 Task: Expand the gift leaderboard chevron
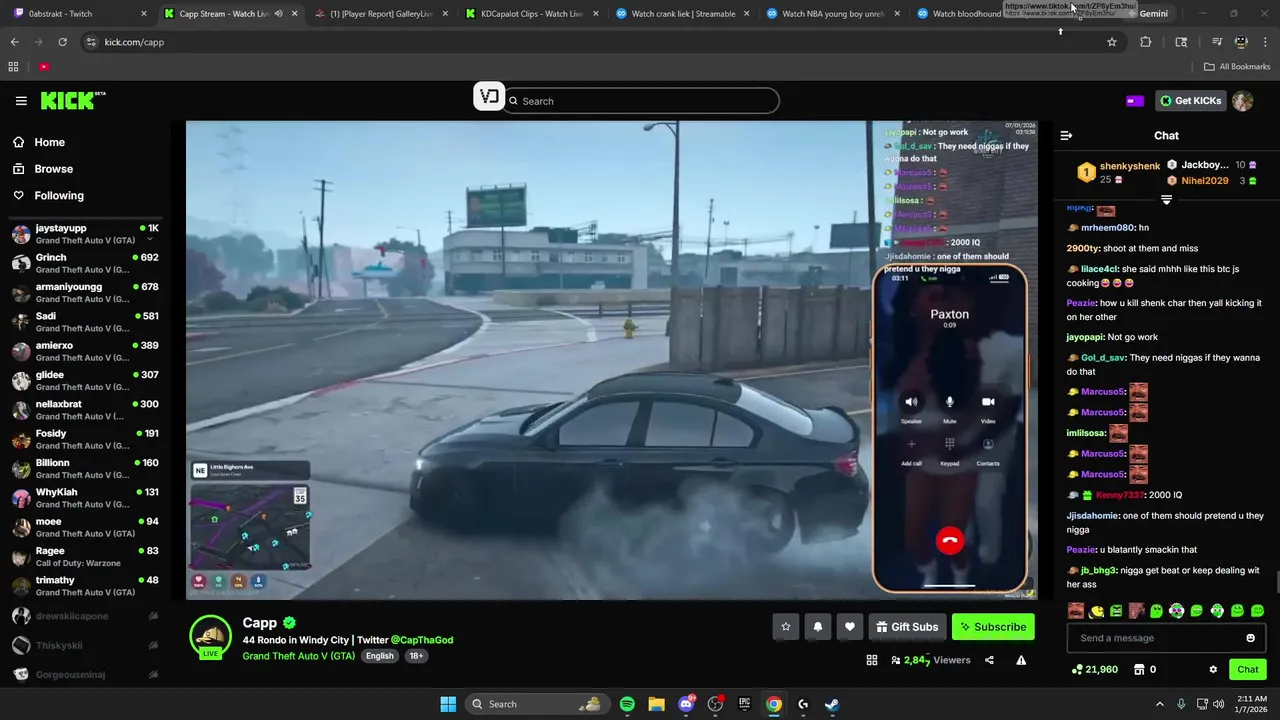(1166, 200)
